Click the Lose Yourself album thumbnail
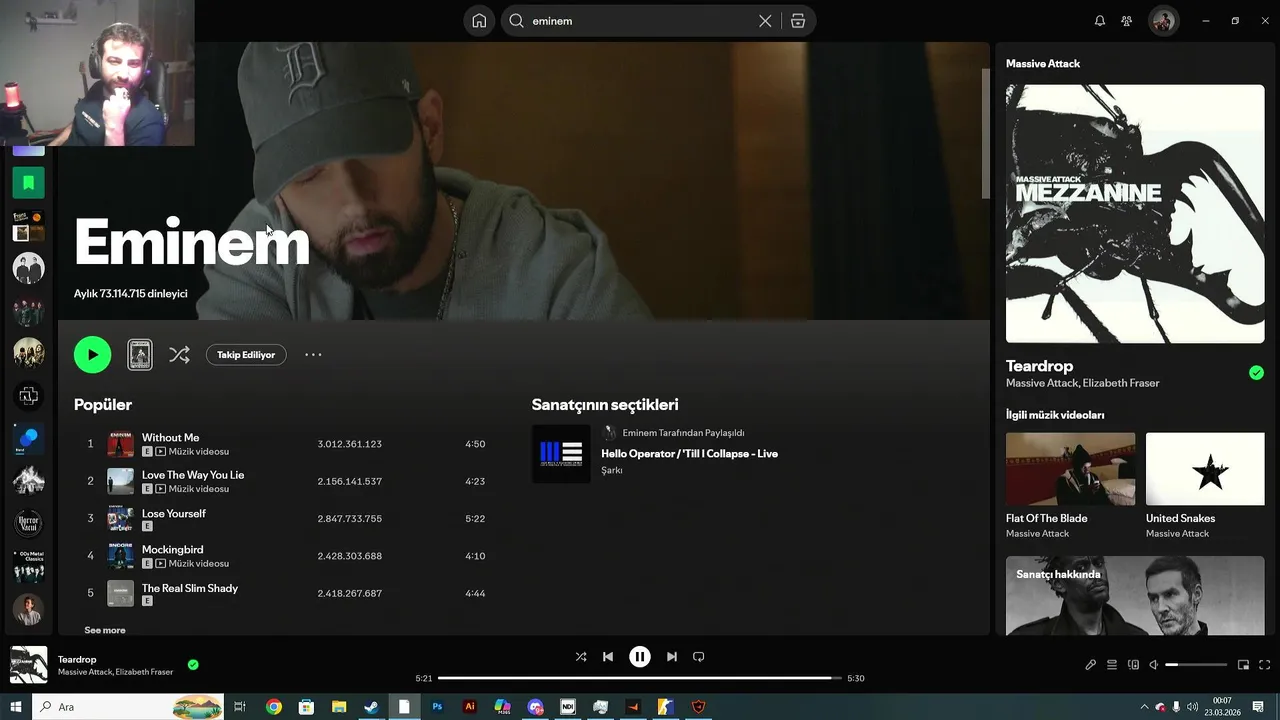Screen dimensions: 1280x720 pyautogui.click(x=120, y=518)
